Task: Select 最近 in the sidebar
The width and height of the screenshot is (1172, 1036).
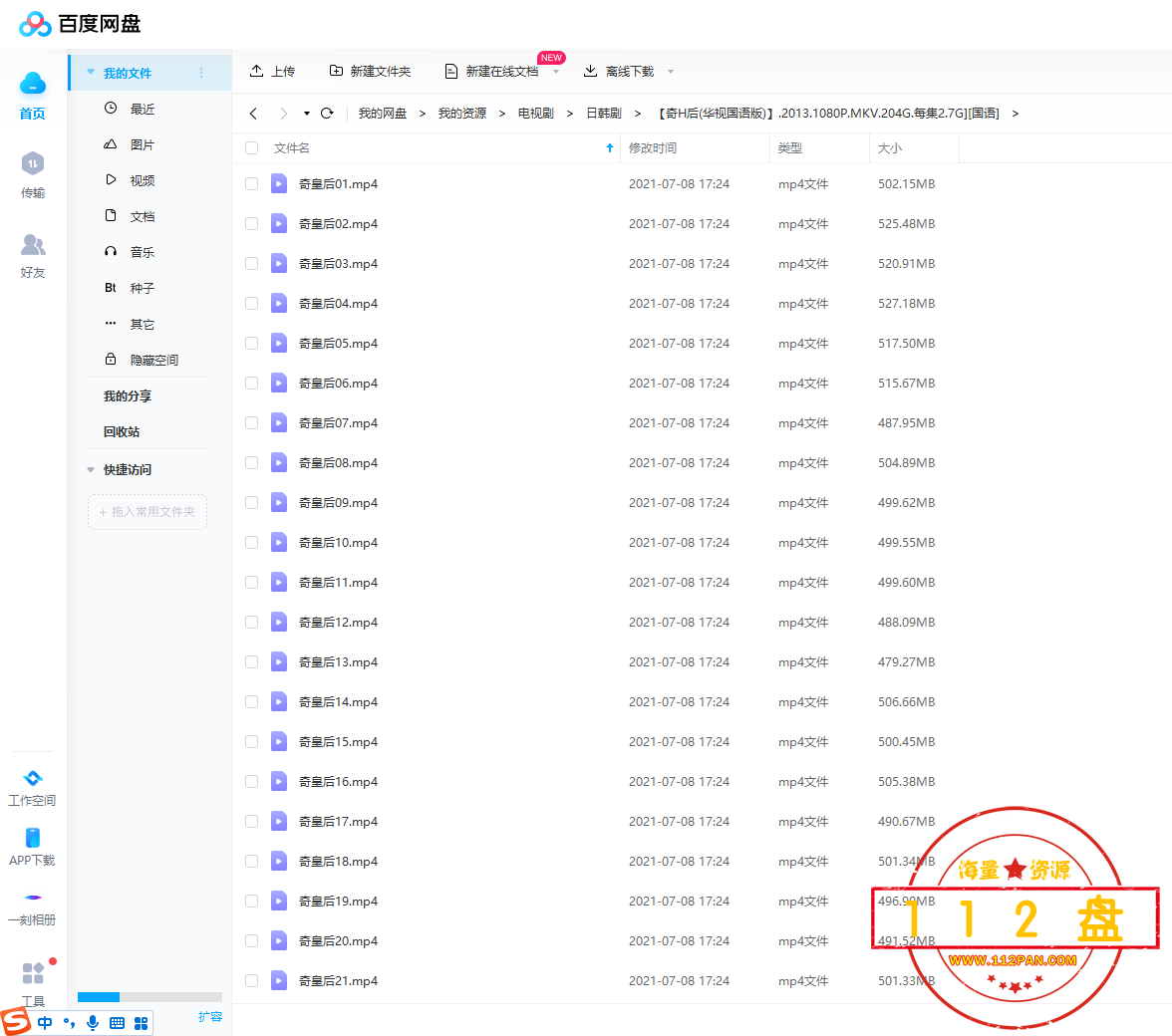Action: click(x=142, y=109)
